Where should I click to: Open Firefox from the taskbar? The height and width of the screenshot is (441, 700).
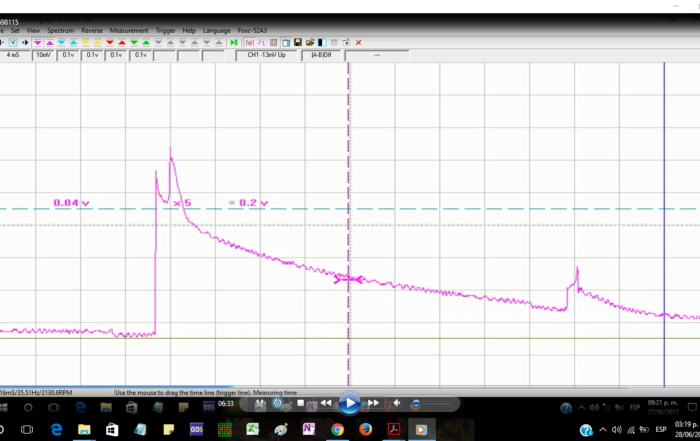[x=366, y=429]
